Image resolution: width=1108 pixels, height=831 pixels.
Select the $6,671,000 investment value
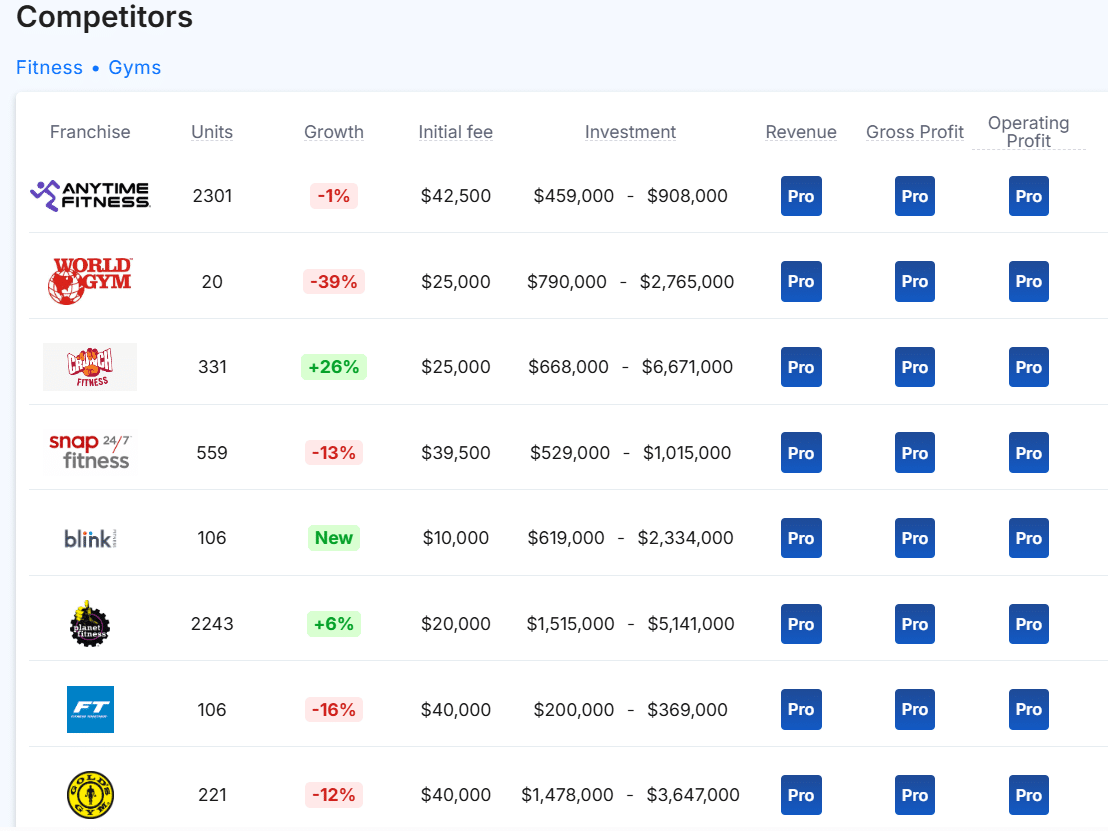(687, 367)
